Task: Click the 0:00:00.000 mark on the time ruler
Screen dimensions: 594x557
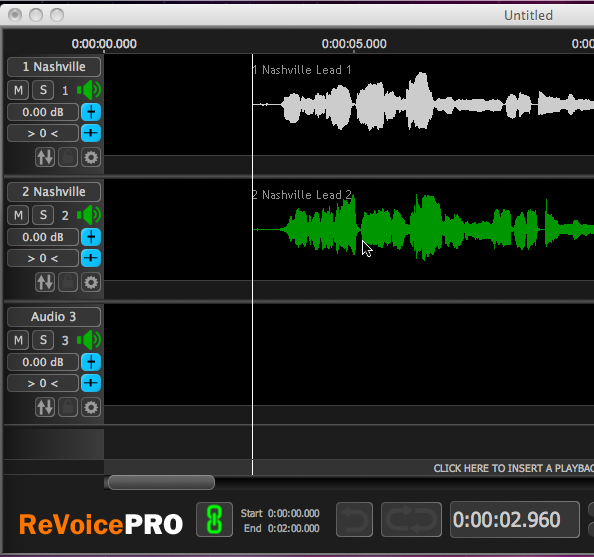Action: pyautogui.click(x=104, y=44)
